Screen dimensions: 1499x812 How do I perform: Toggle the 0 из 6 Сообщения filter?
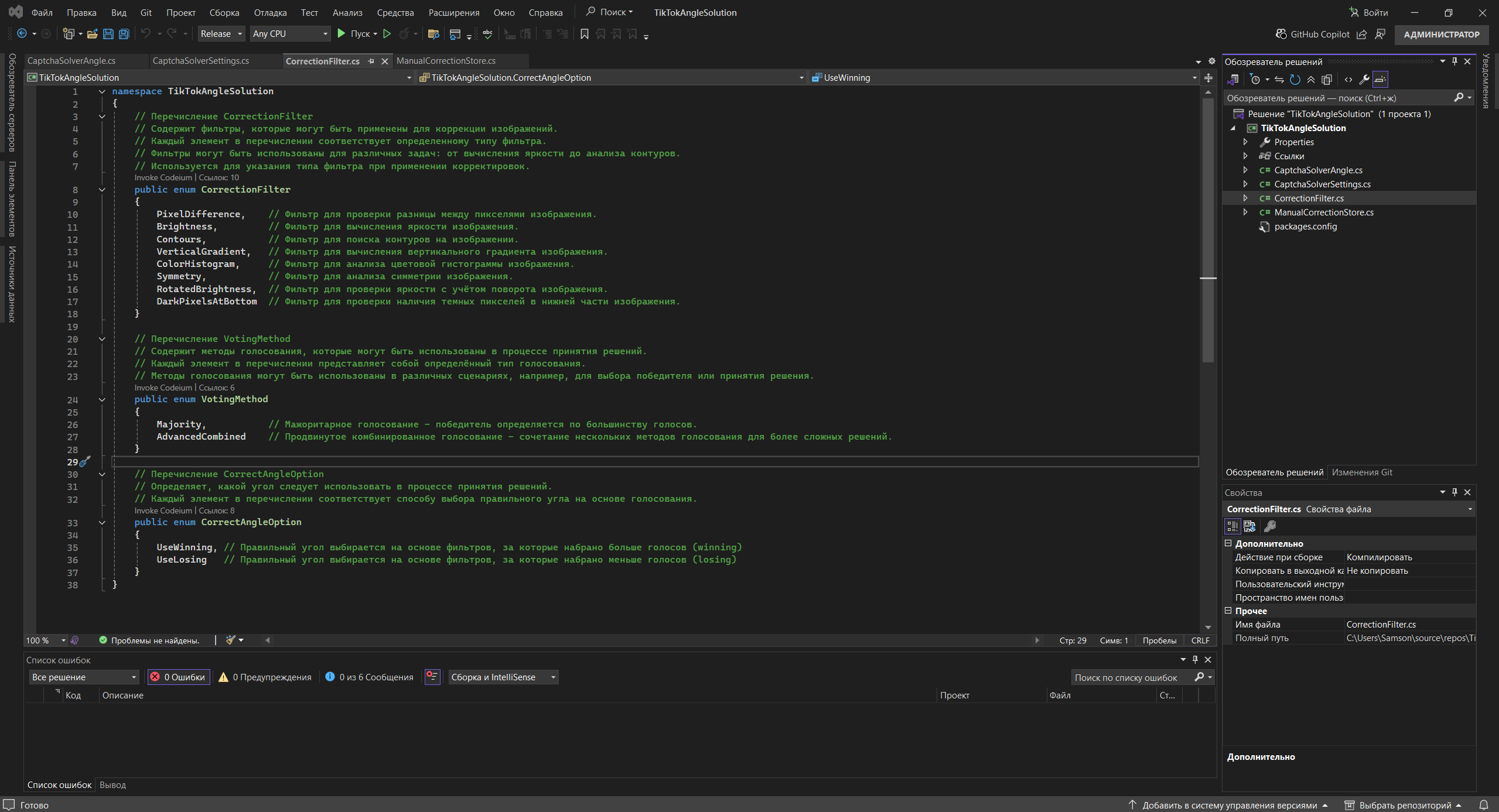(369, 677)
